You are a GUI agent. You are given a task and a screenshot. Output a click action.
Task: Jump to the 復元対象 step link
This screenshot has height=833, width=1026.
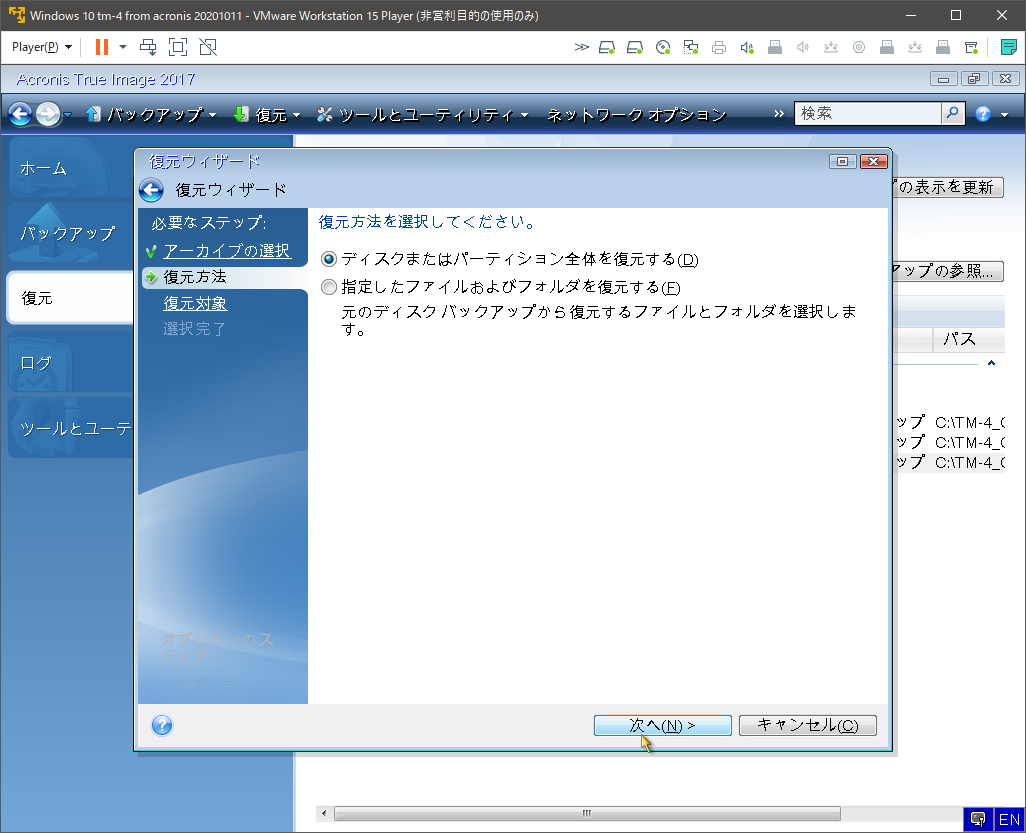tap(195, 304)
